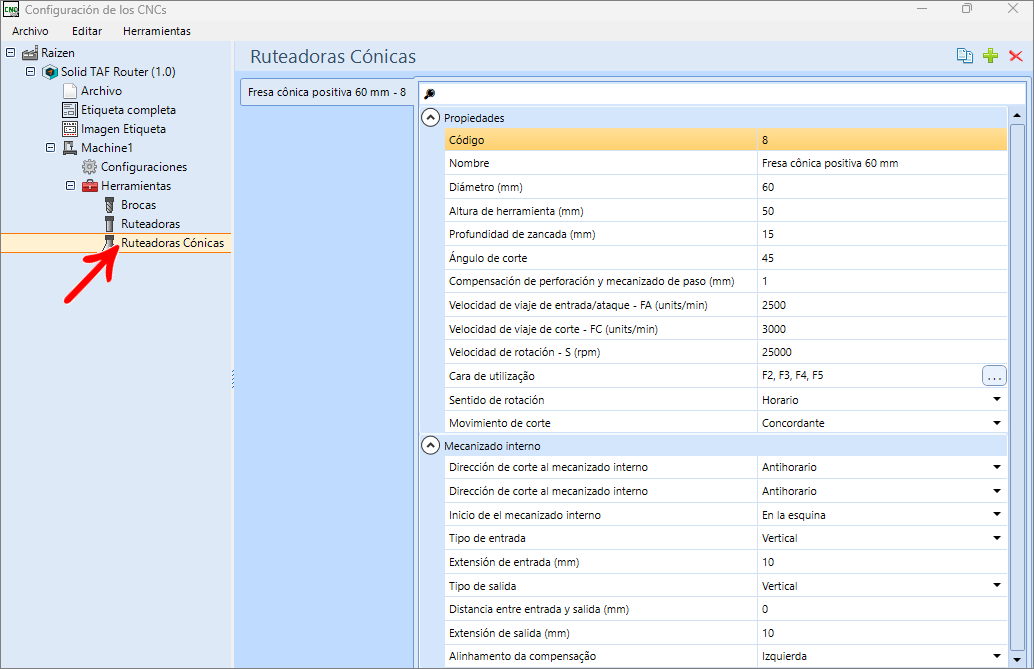Click the Configuraciones gear icon

pyautogui.click(x=90, y=167)
